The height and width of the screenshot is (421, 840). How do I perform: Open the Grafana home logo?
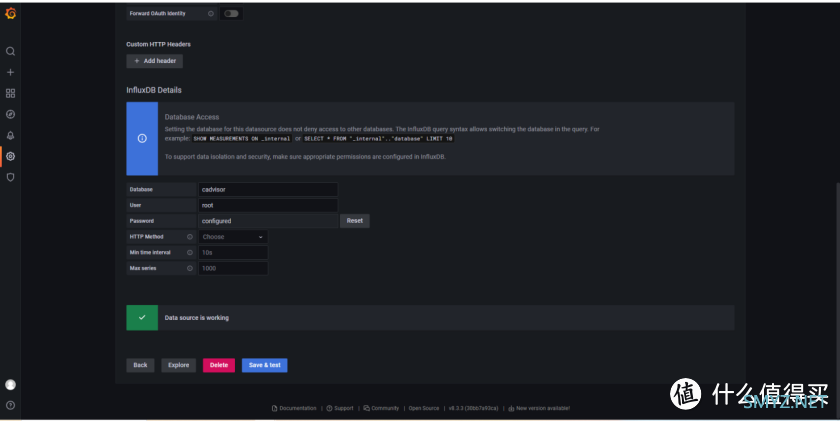10,13
